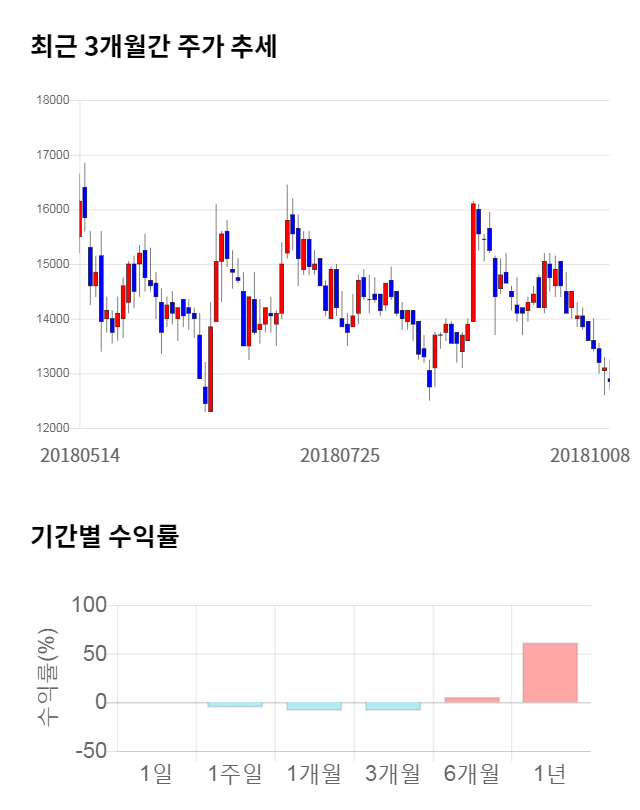Click the '기간별 수익률' section heading
Image resolution: width=640 pixels, height=810 pixels.
coord(104,536)
